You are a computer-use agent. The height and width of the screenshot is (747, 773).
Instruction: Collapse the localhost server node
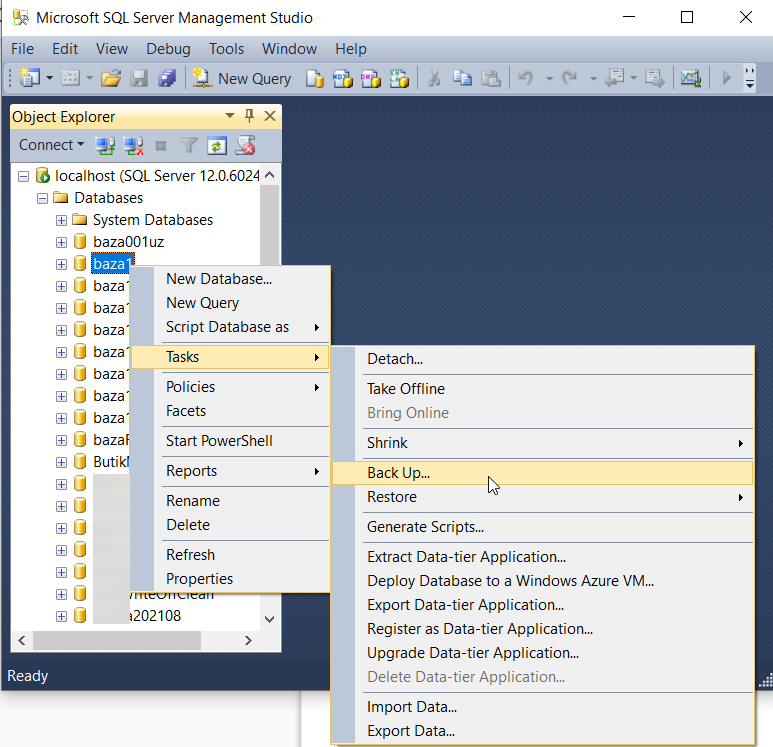point(23,177)
